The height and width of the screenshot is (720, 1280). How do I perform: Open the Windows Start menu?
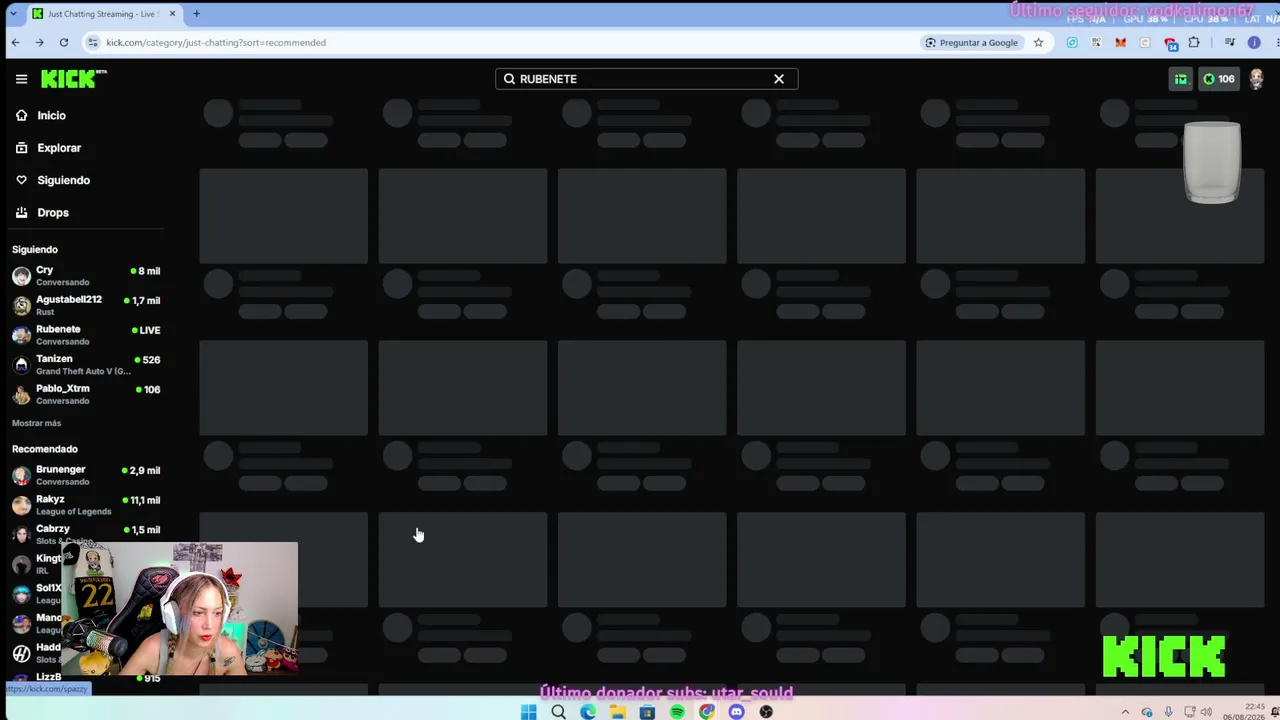[528, 712]
